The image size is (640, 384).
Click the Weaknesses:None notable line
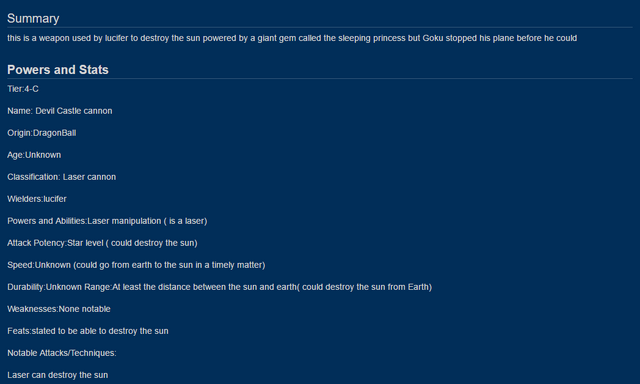point(59,309)
